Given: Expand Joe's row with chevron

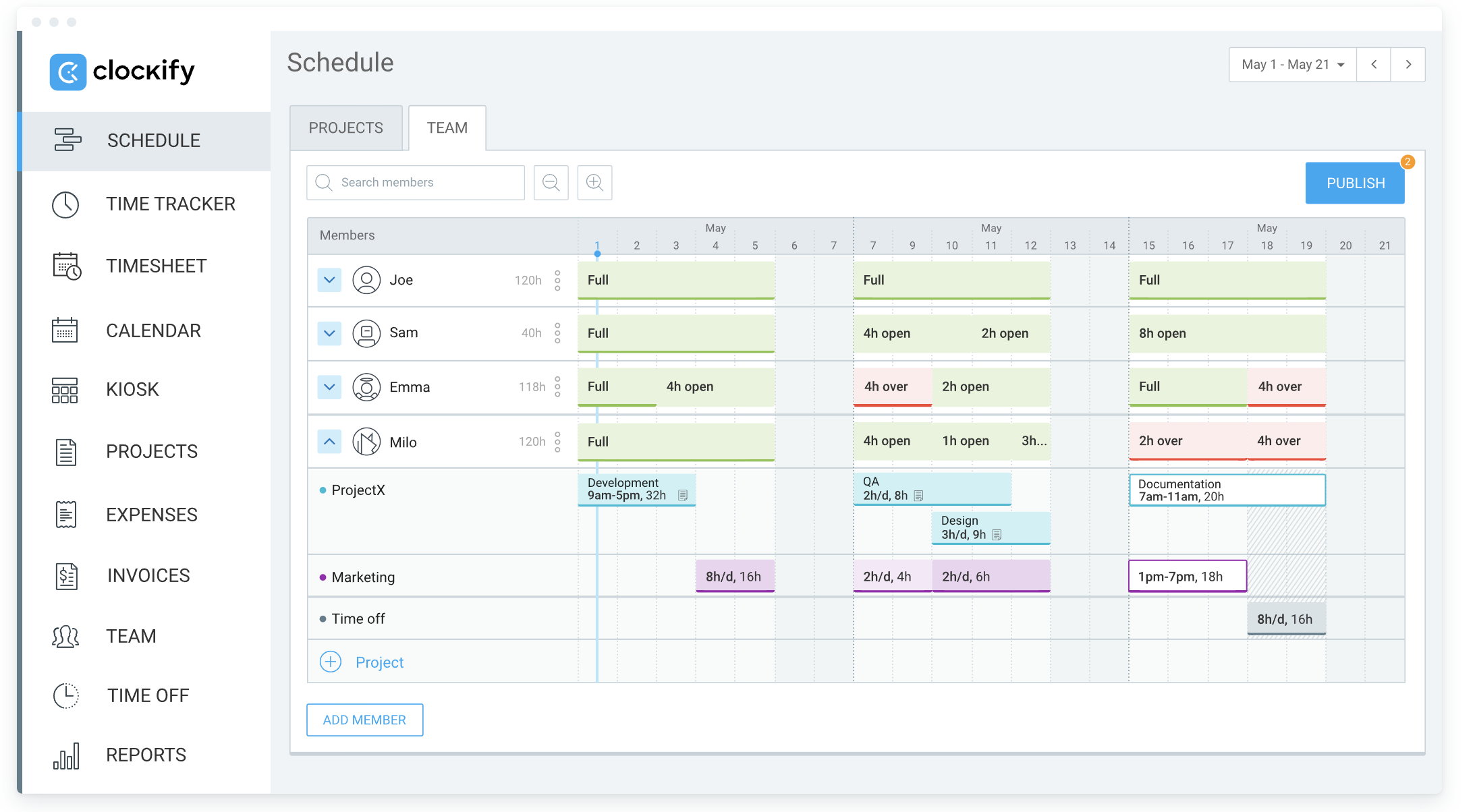Looking at the screenshot, I should [329, 280].
